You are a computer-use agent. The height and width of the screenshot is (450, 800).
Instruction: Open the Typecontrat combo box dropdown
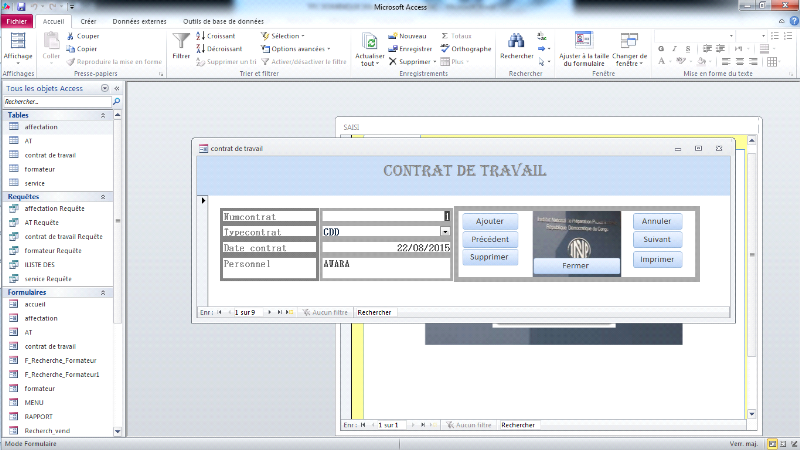point(446,231)
